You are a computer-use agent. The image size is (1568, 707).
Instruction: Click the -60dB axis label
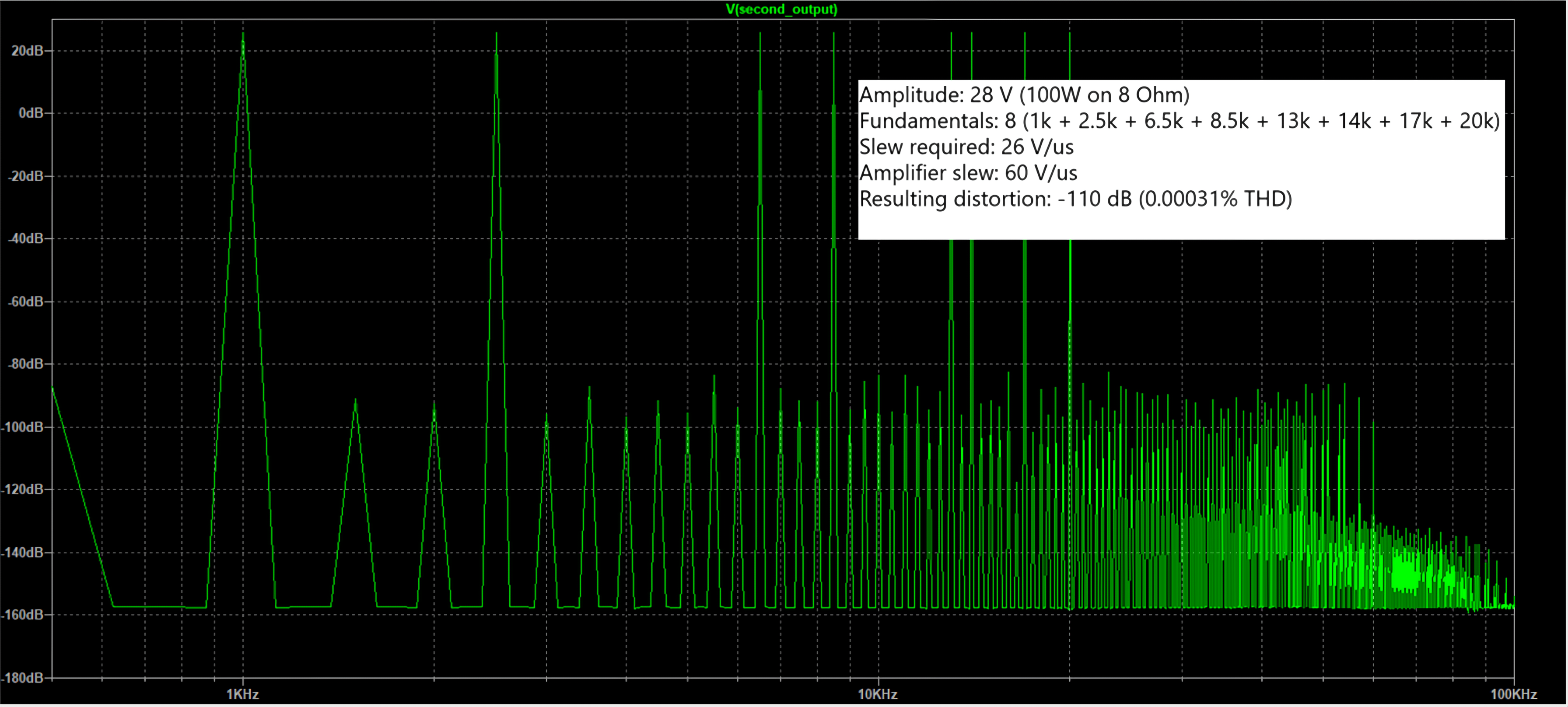25,302
